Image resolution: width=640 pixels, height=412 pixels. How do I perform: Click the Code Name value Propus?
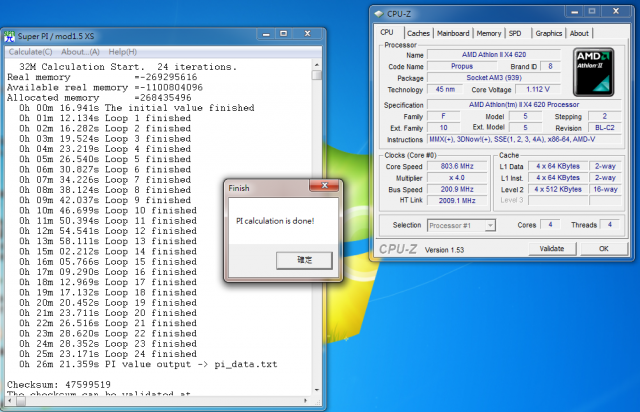[462, 66]
